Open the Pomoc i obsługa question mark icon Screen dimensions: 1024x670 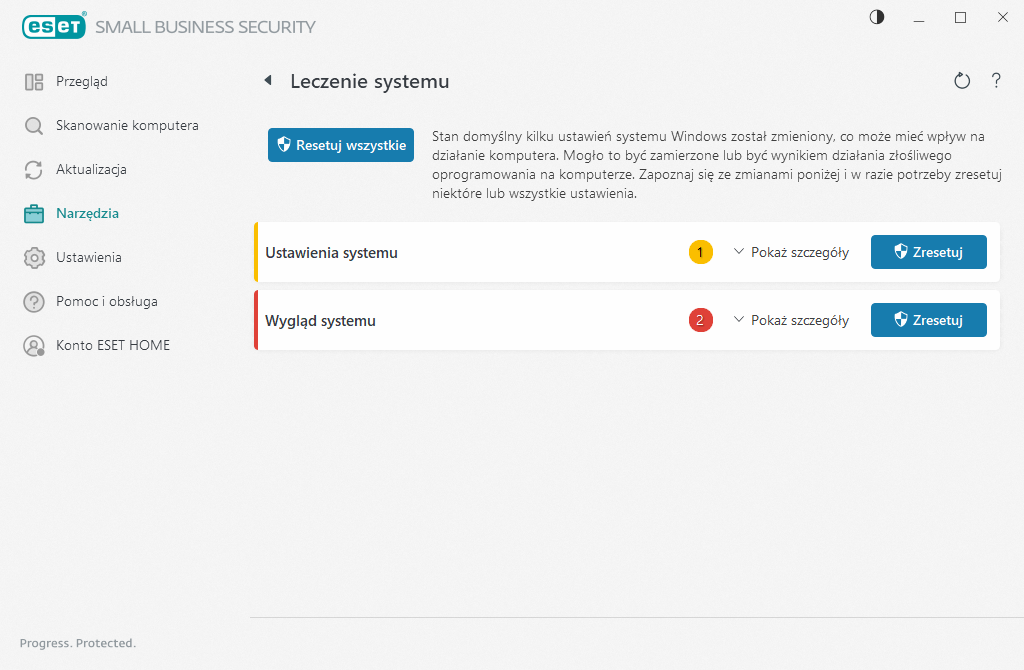coord(33,301)
